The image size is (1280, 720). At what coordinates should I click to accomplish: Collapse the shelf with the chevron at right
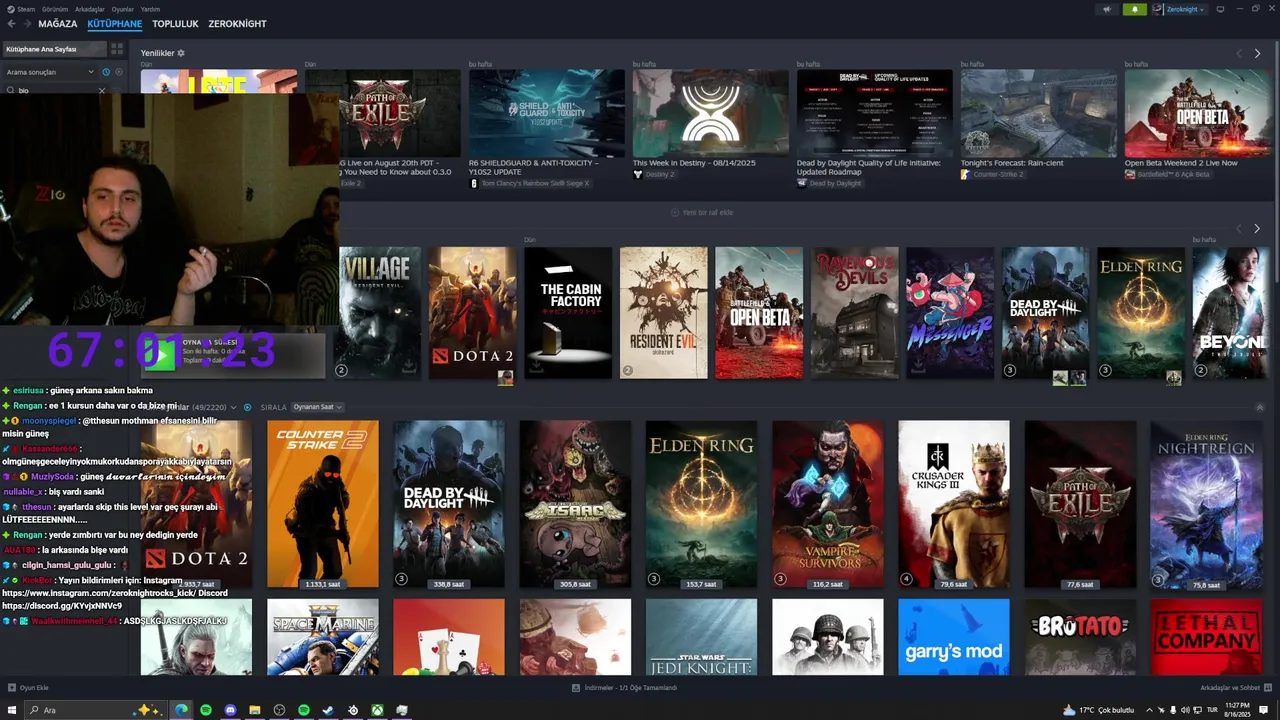tap(1259, 407)
